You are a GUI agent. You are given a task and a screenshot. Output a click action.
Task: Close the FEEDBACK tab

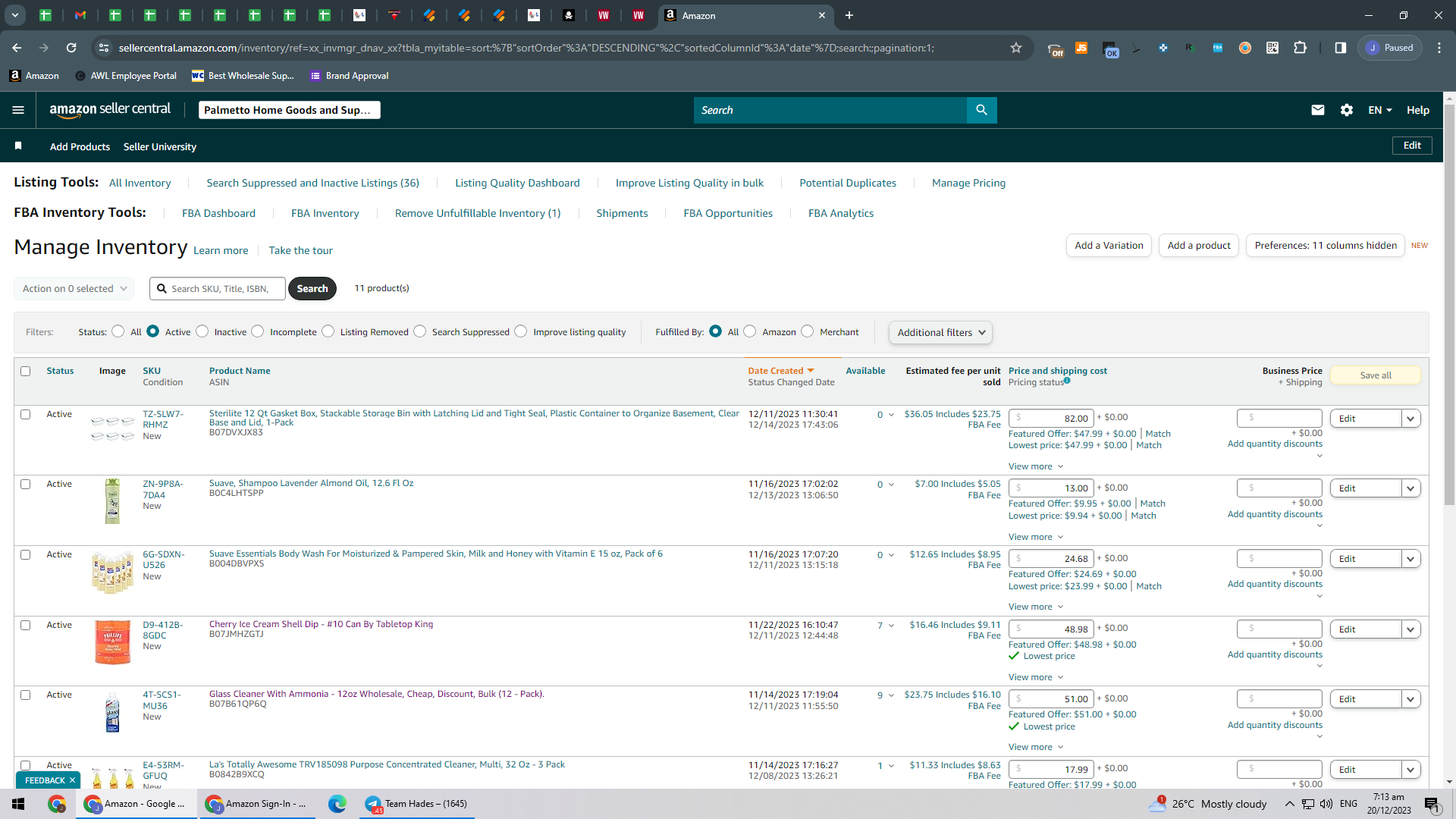click(72, 780)
